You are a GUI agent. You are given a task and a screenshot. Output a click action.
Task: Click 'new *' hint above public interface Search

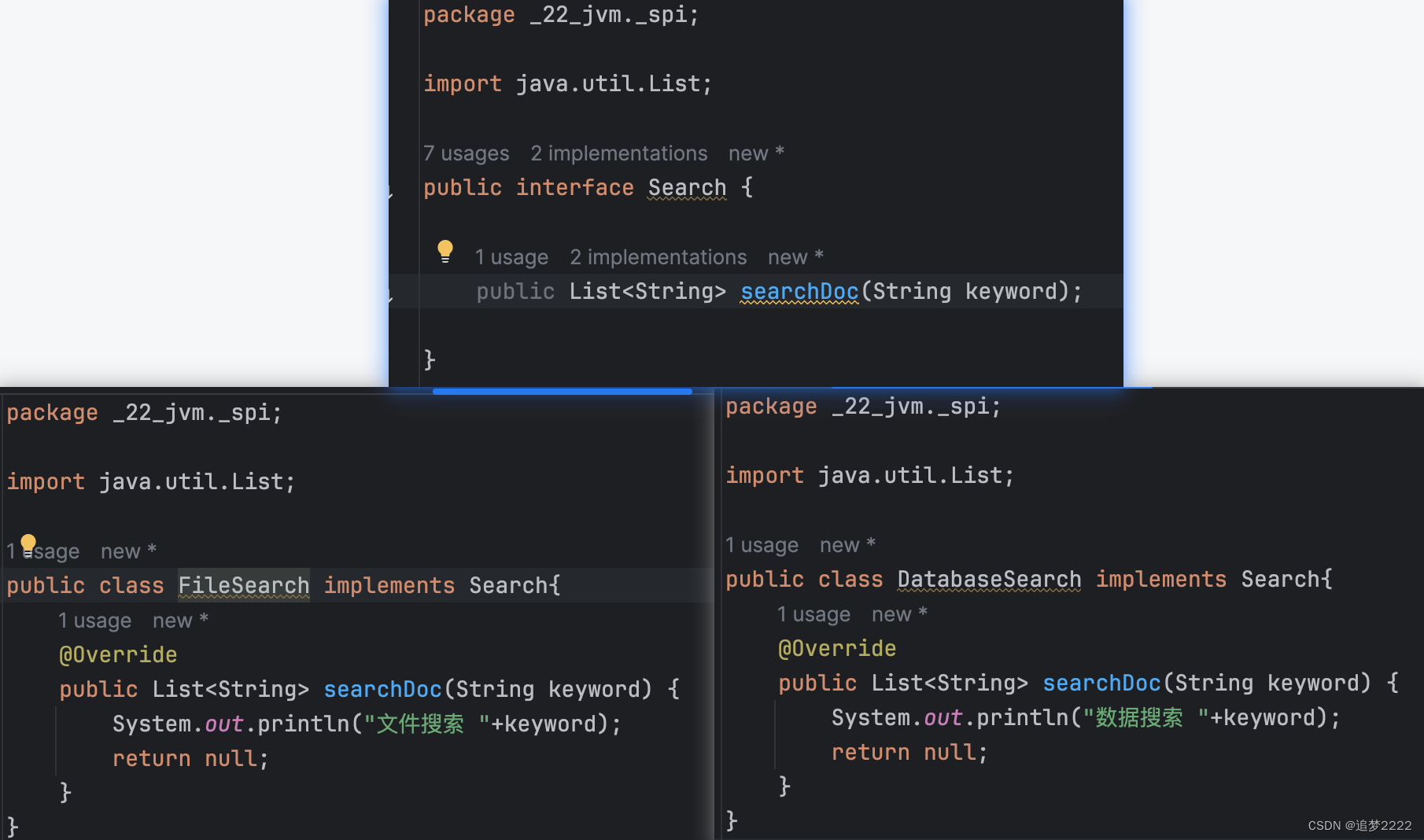click(x=757, y=153)
